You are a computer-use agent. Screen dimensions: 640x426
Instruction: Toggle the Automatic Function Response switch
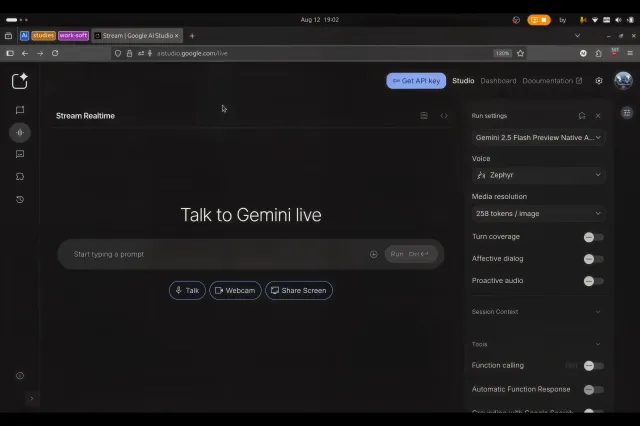[593, 390]
